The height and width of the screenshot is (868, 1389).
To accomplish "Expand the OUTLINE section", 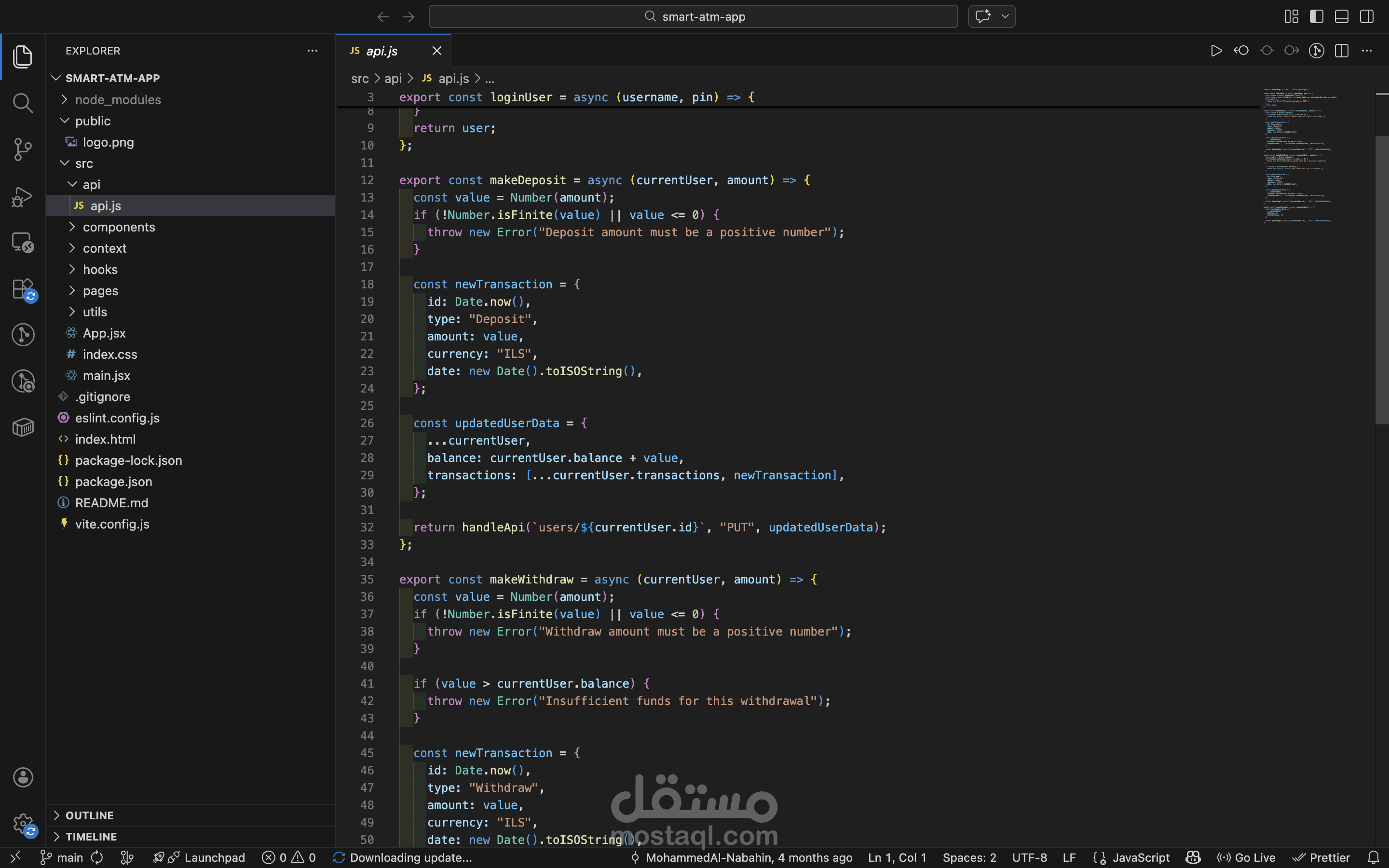I will (90, 815).
